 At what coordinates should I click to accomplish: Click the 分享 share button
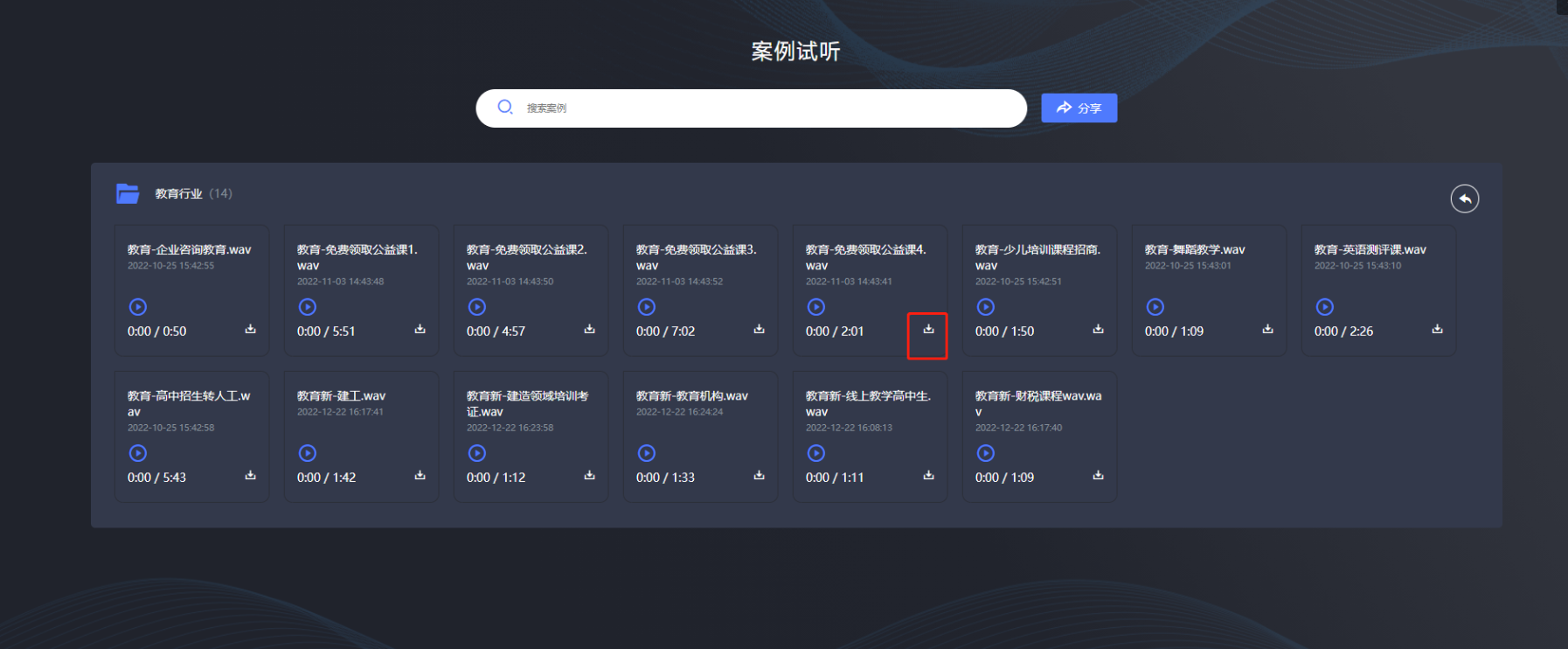(x=1079, y=108)
